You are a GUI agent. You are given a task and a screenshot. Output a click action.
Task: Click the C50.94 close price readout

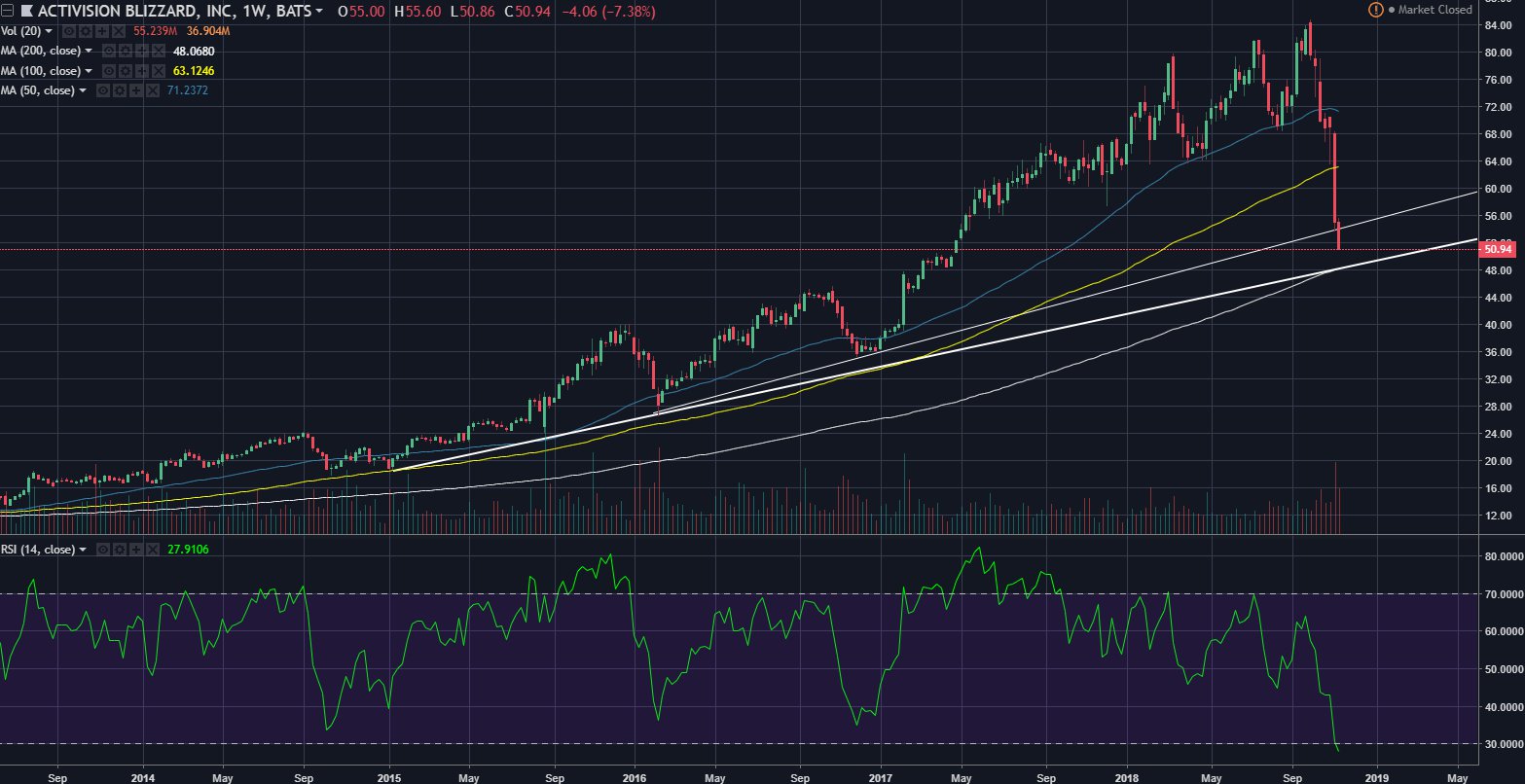tap(527, 12)
